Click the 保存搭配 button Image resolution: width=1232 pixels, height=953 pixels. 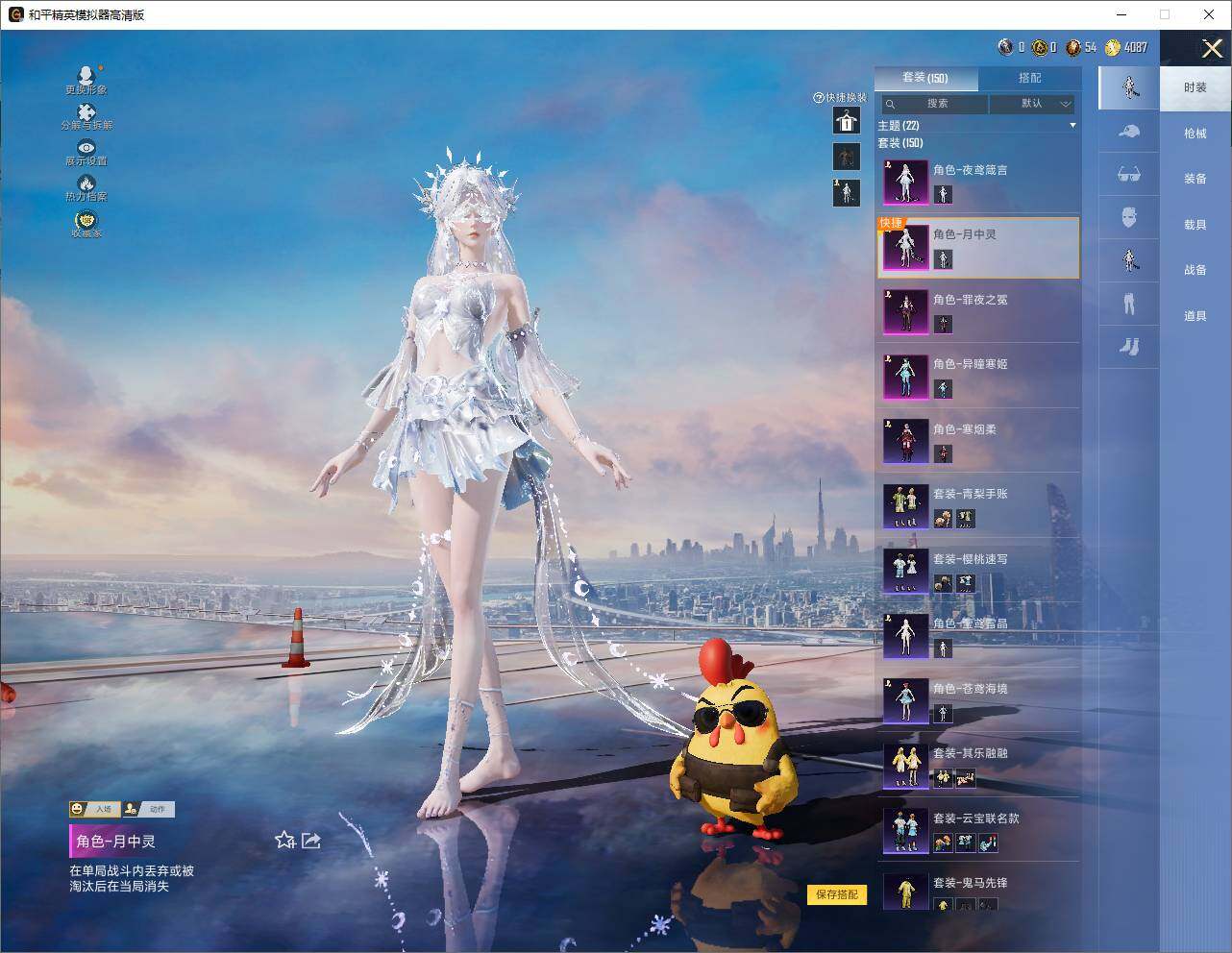pos(837,894)
